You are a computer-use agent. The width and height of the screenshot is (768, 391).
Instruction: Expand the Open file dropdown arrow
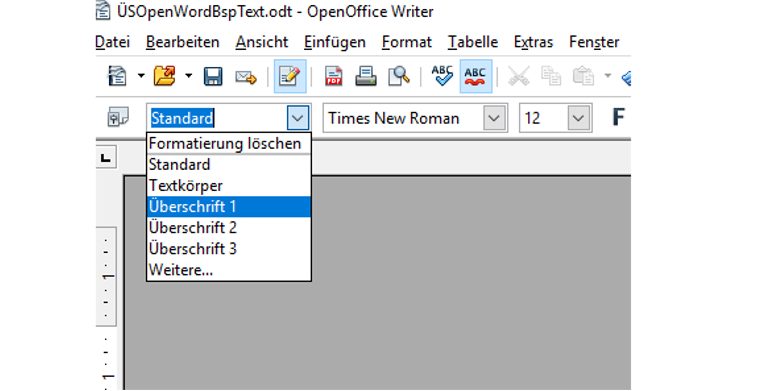pyautogui.click(x=189, y=76)
